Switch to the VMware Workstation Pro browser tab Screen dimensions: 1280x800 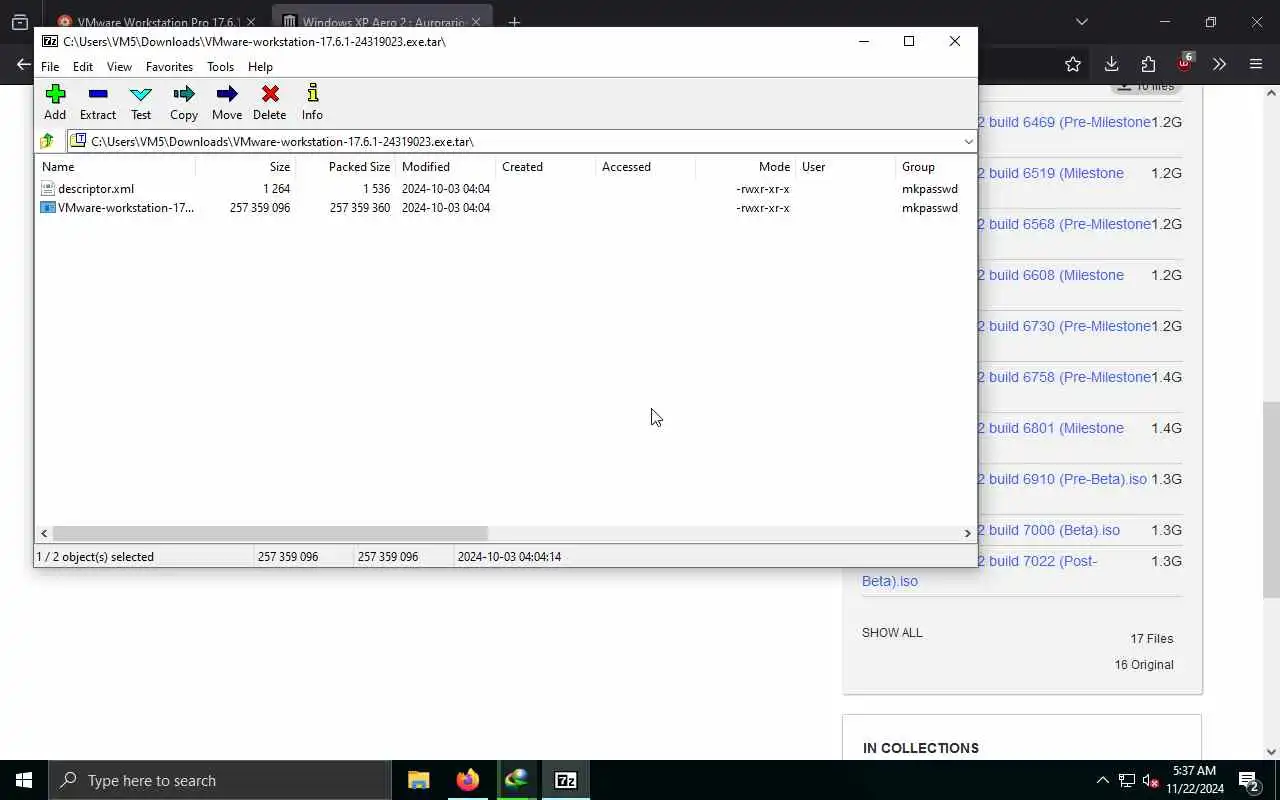[x=155, y=22]
